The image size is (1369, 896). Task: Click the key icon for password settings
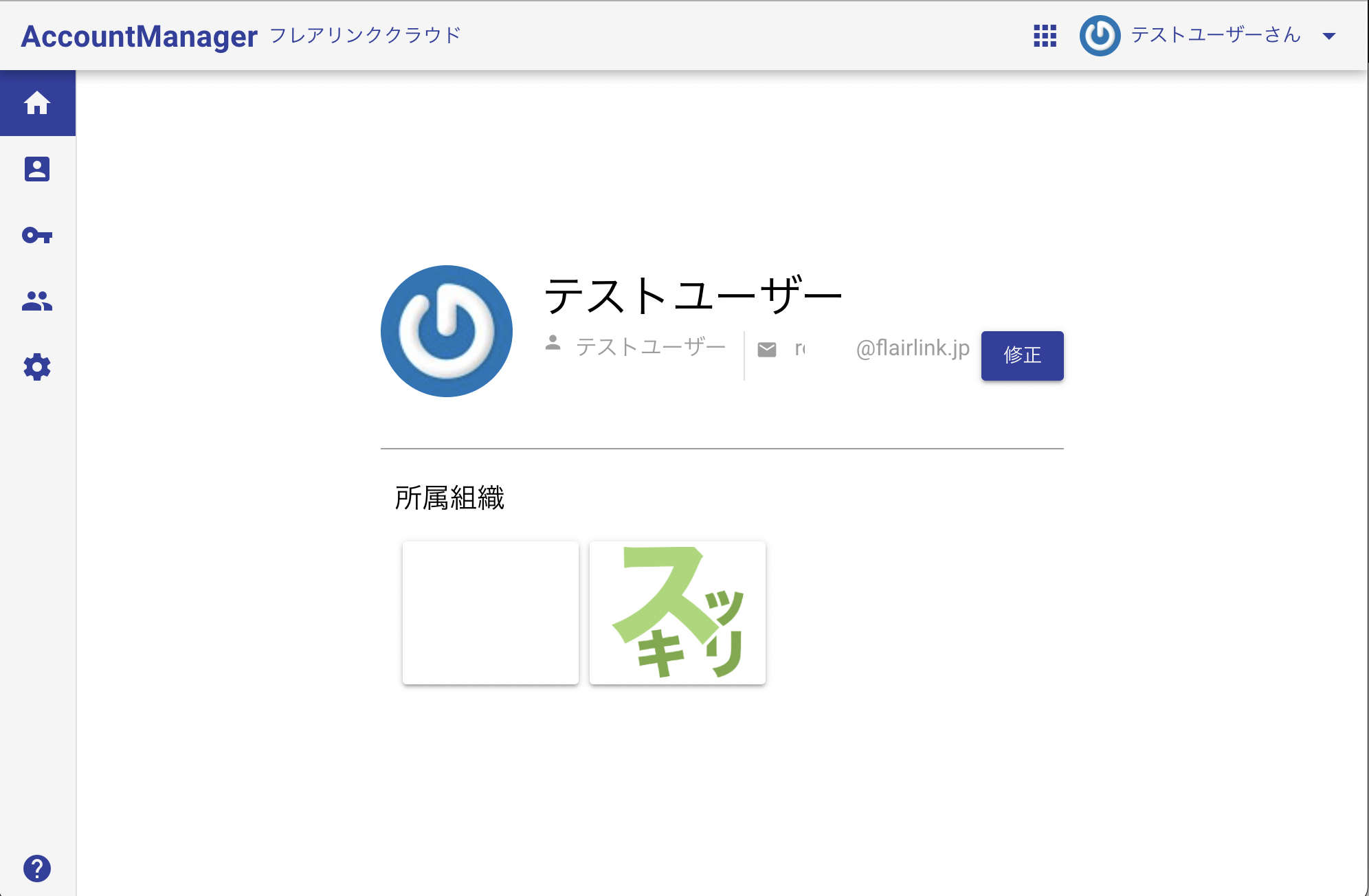[38, 235]
